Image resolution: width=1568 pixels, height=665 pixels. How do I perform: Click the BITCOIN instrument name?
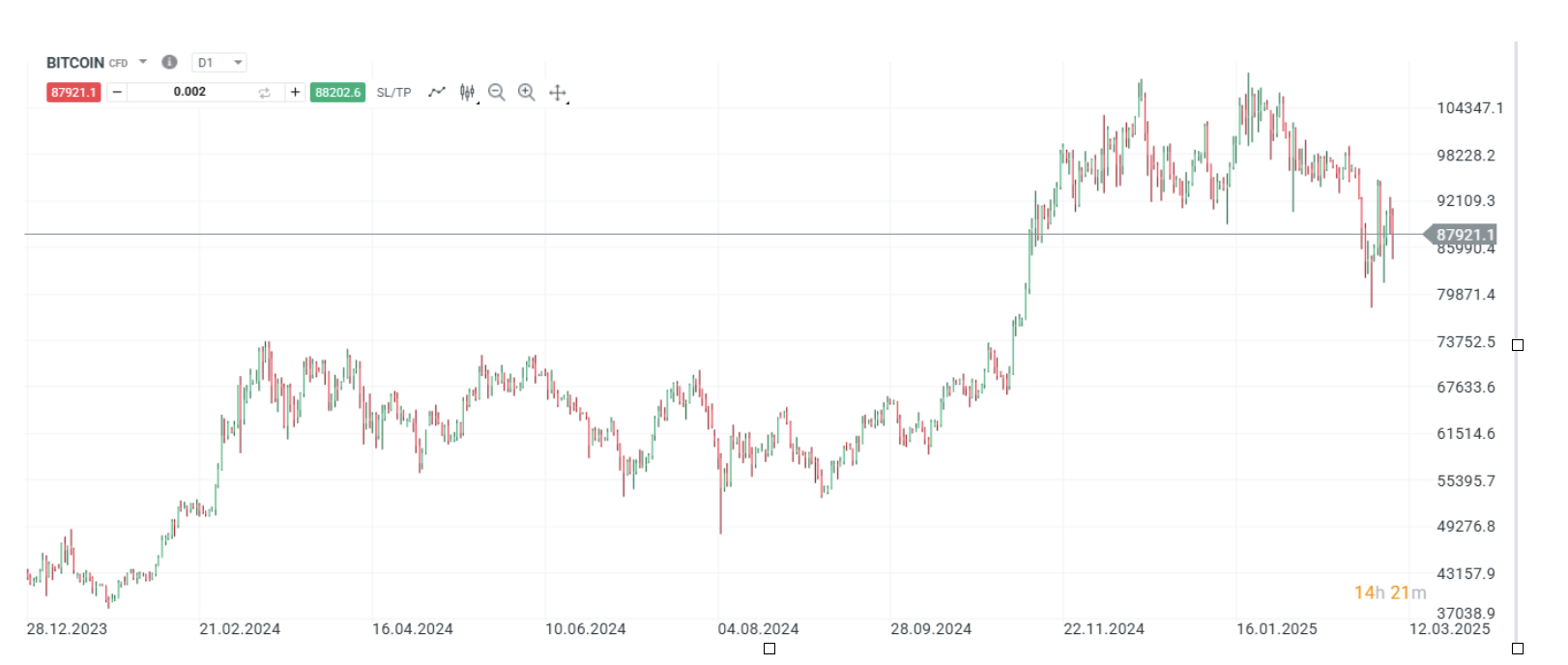pos(75,63)
